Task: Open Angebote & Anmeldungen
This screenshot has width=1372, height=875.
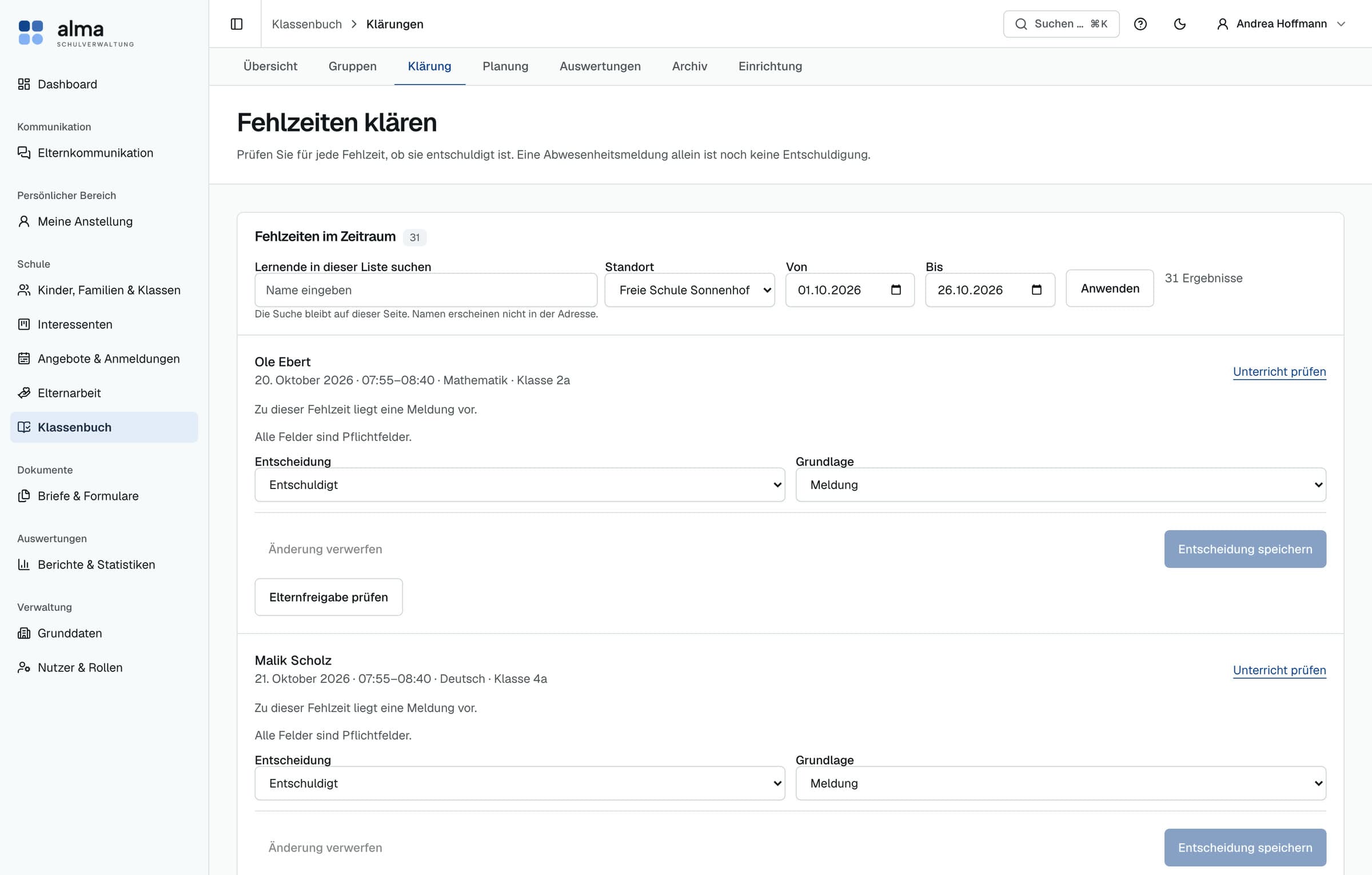Action: 104,359
